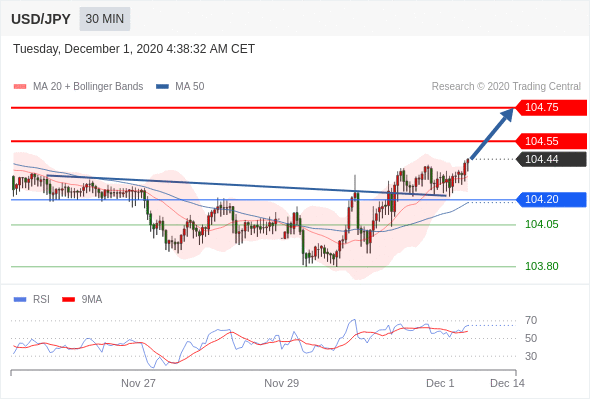The image size is (590, 400).
Task: Toggle the RSI legend indicator
Action: point(20,300)
